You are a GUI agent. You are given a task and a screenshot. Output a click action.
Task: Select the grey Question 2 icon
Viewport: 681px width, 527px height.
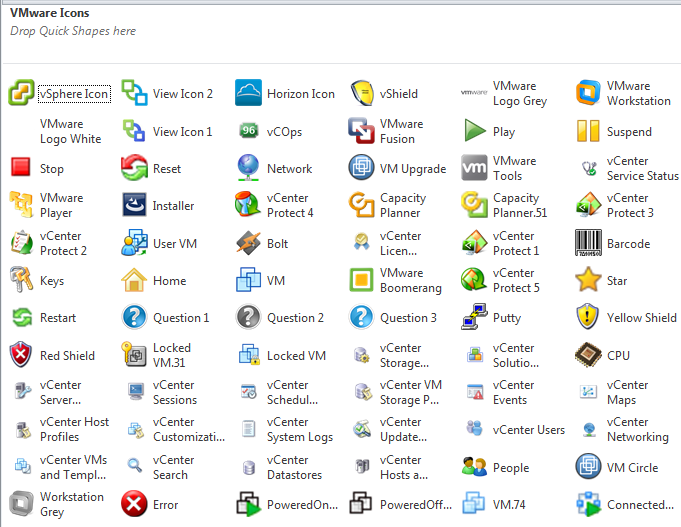pos(248,317)
